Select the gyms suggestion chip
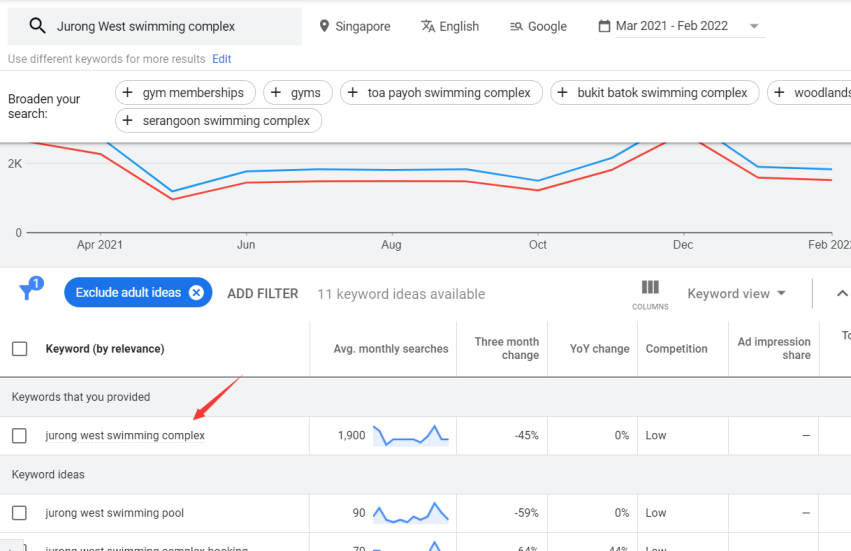The height and width of the screenshot is (551, 851). tap(297, 92)
